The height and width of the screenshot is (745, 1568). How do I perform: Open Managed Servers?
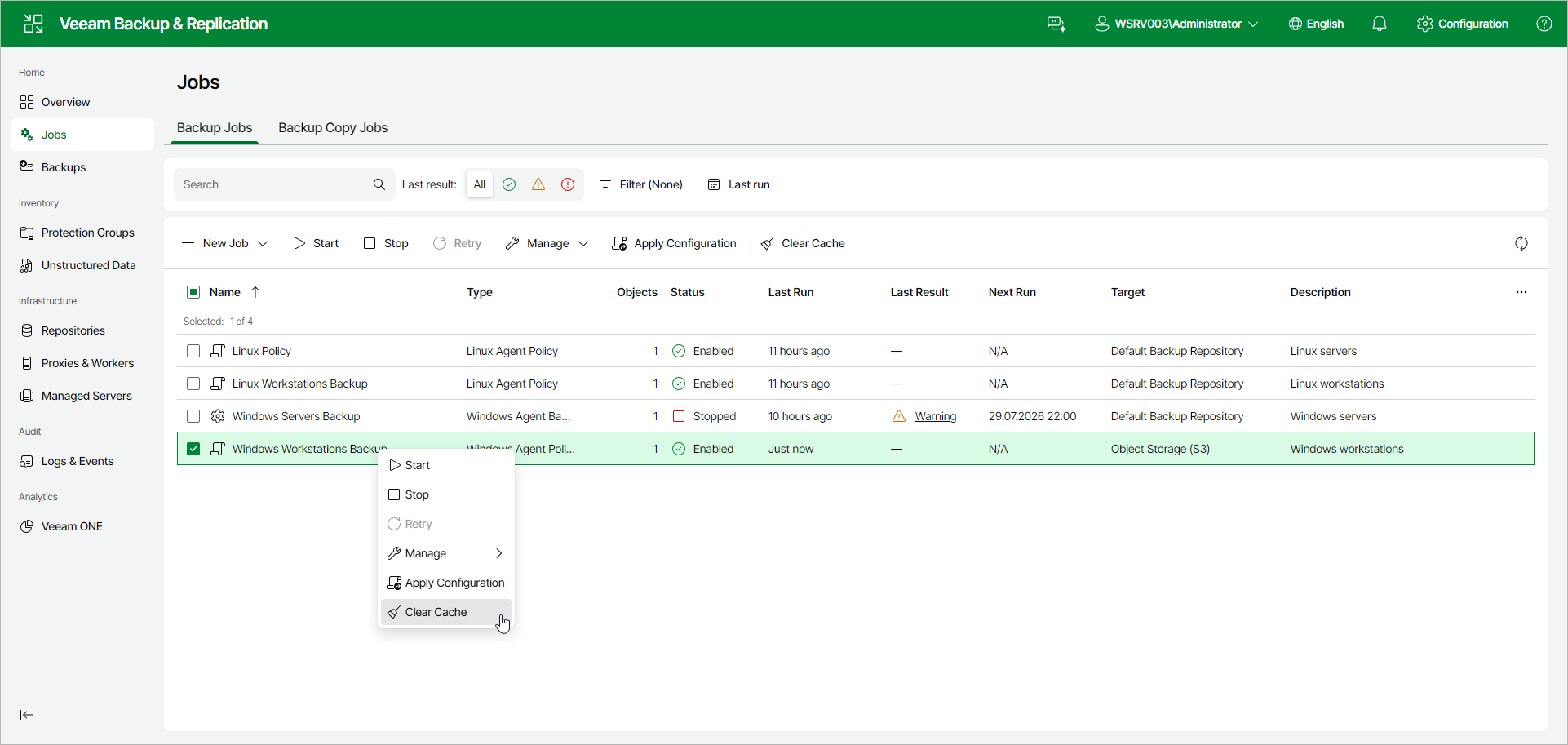(x=82, y=396)
